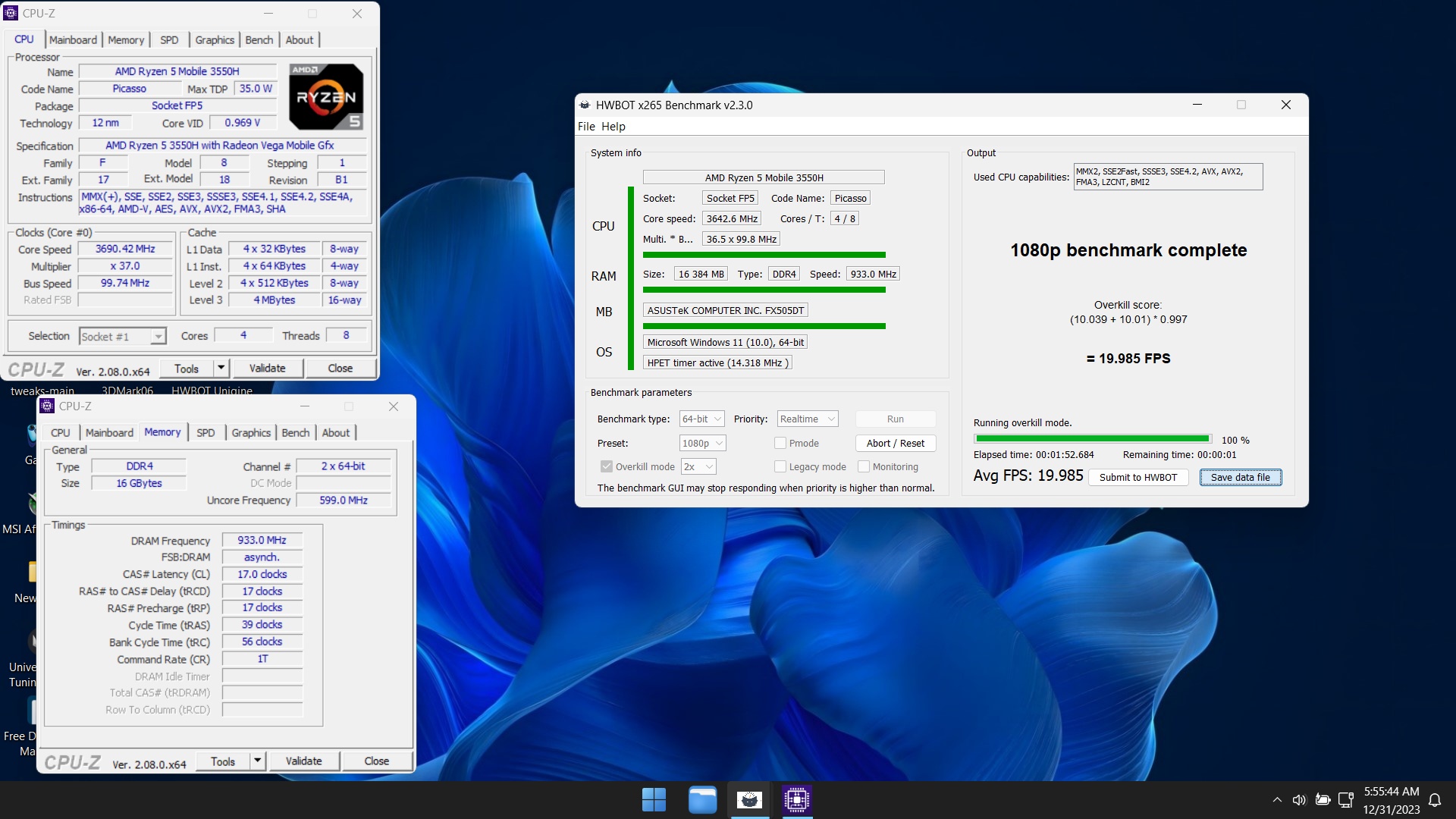Open Graphics tab in Memory CPU-Z window

251,432
